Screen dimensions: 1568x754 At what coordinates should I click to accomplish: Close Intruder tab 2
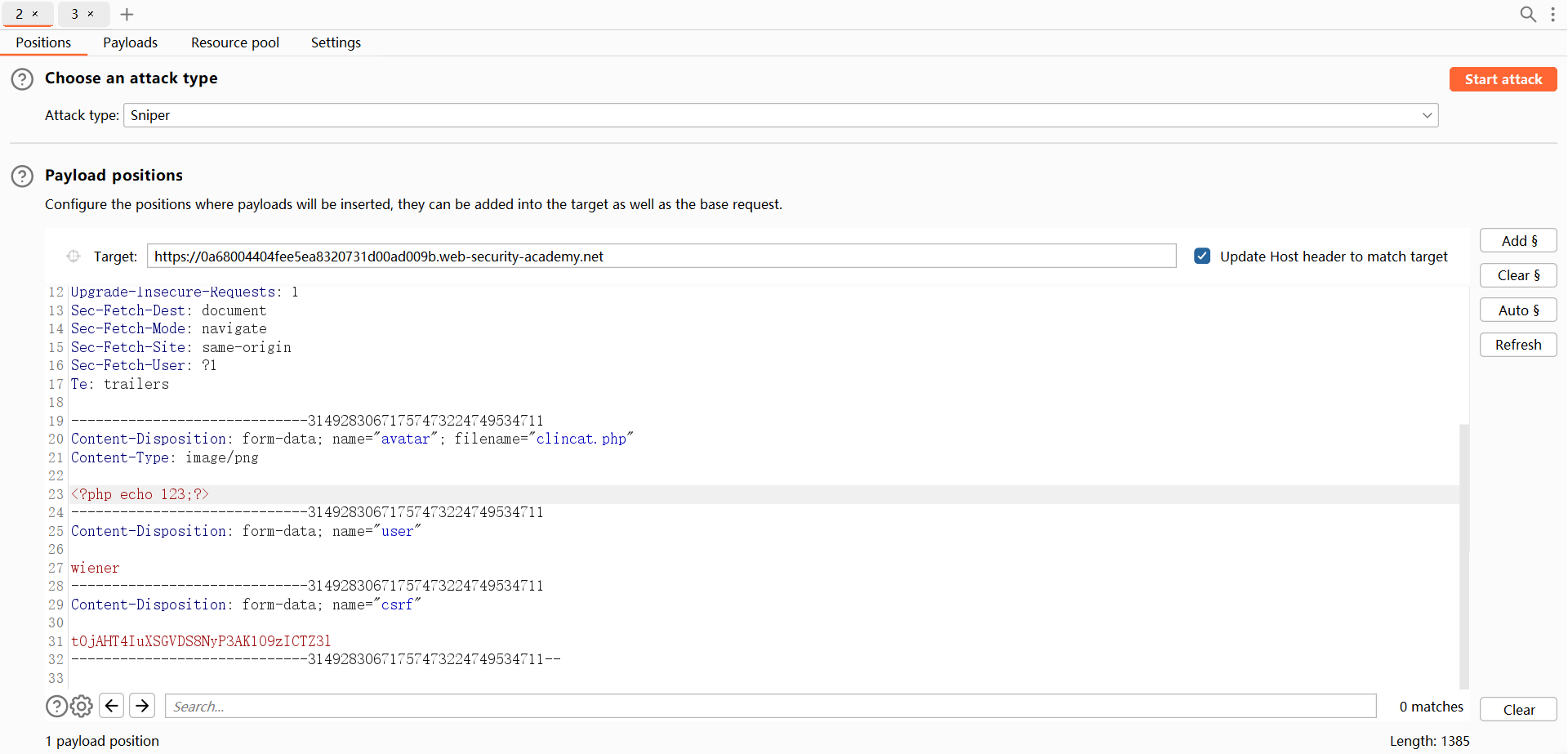tap(35, 14)
